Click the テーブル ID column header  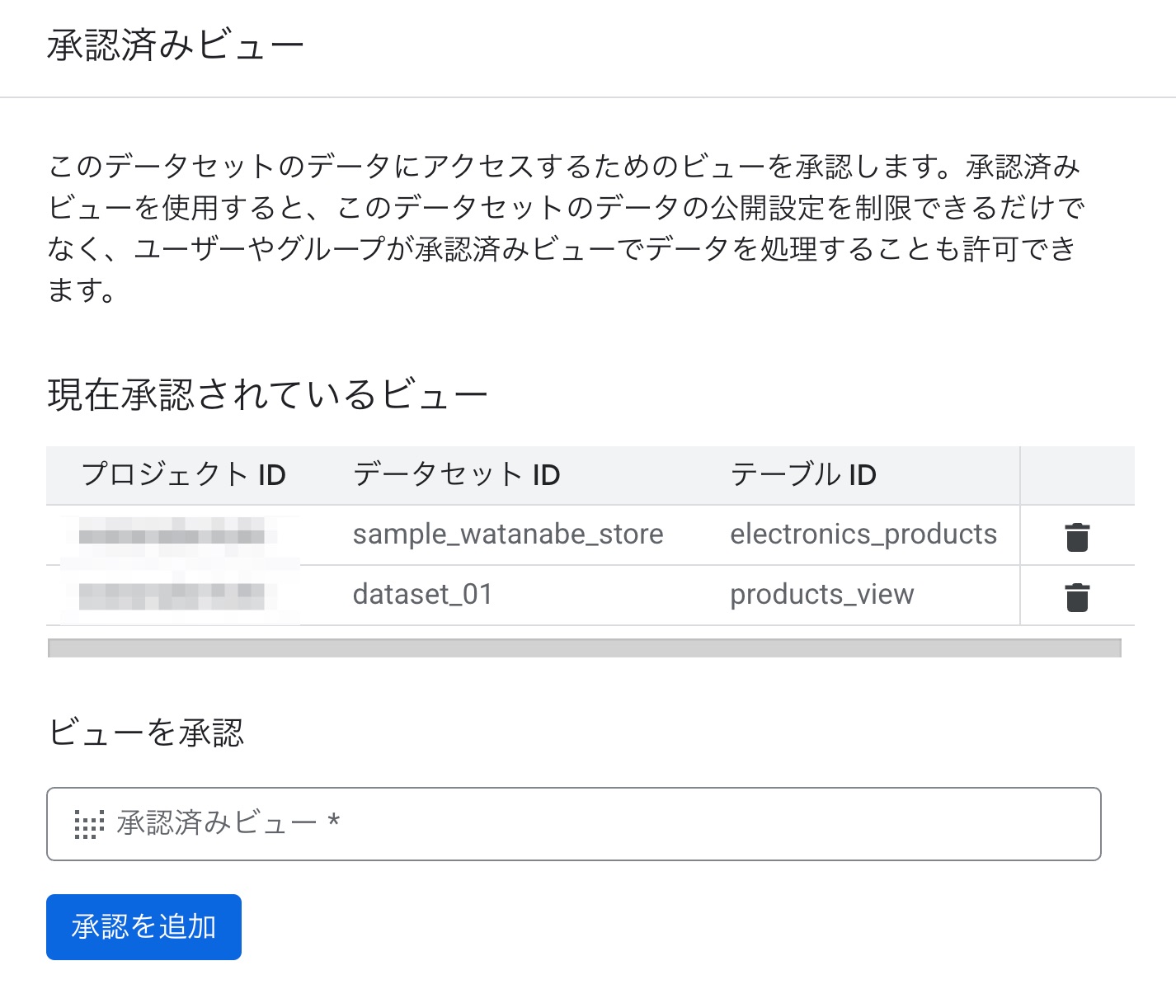(803, 475)
